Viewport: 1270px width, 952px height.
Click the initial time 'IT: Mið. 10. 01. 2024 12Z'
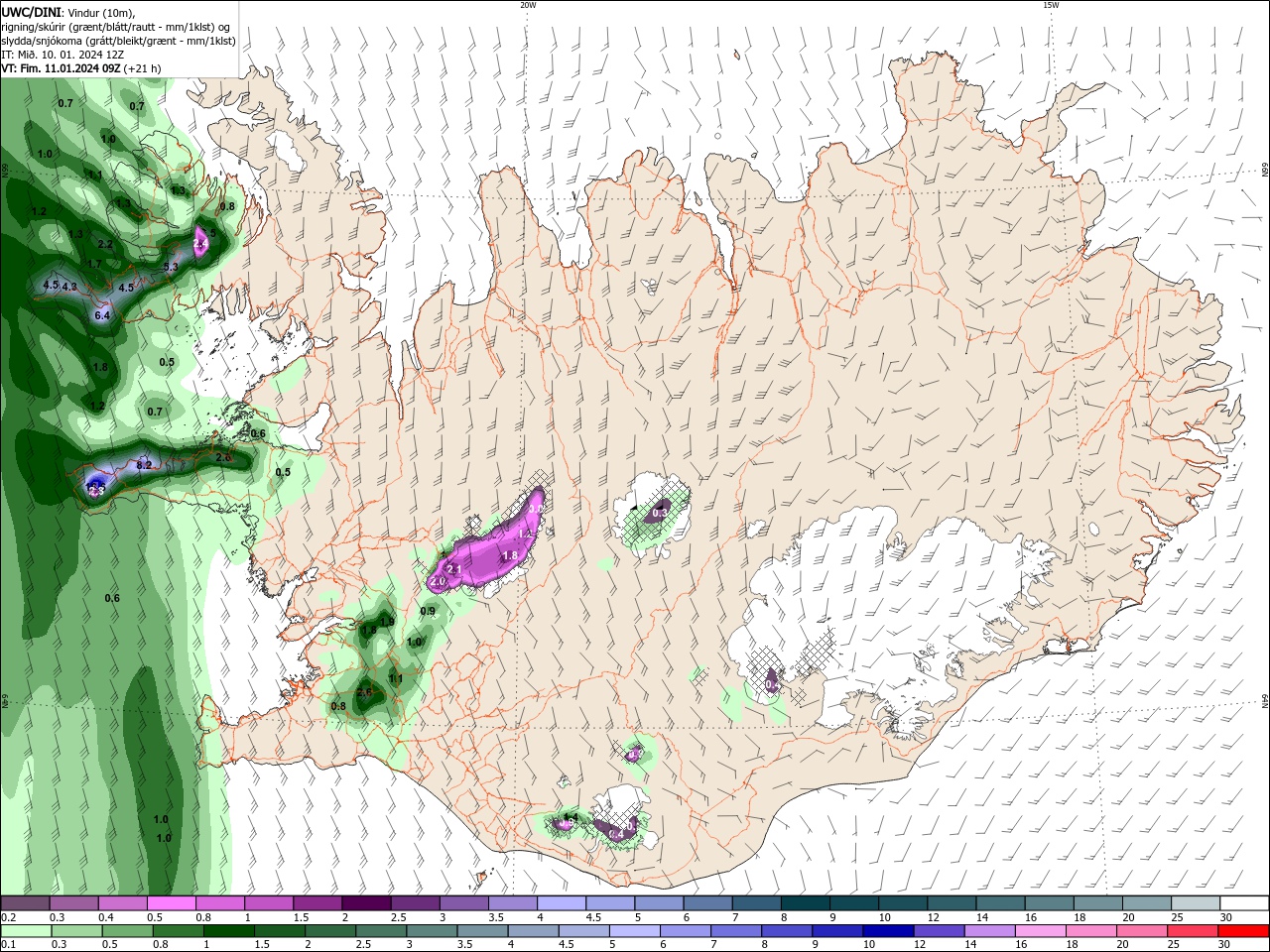63,55
